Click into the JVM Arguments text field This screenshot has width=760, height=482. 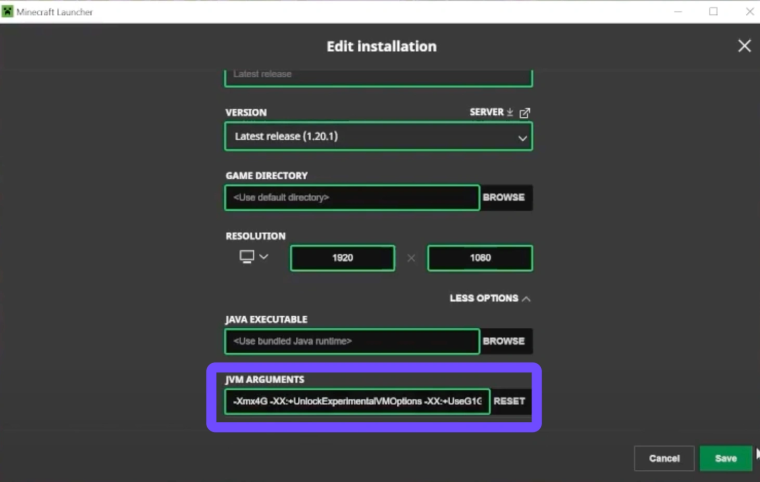click(357, 401)
